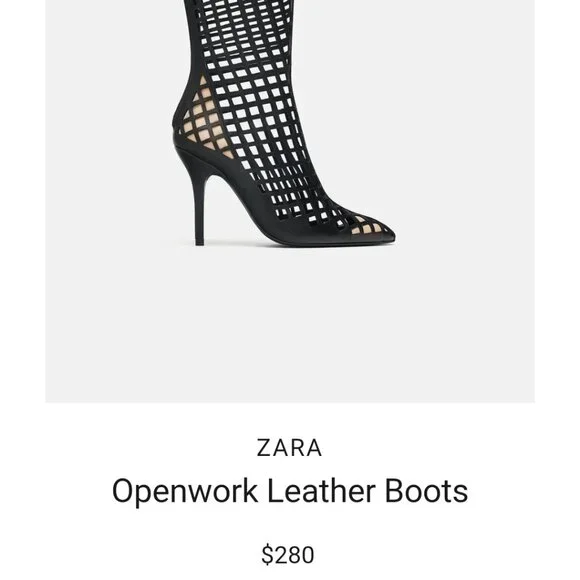Click the beige lining near the ankle
580x580 pixels.
[x=202, y=115]
